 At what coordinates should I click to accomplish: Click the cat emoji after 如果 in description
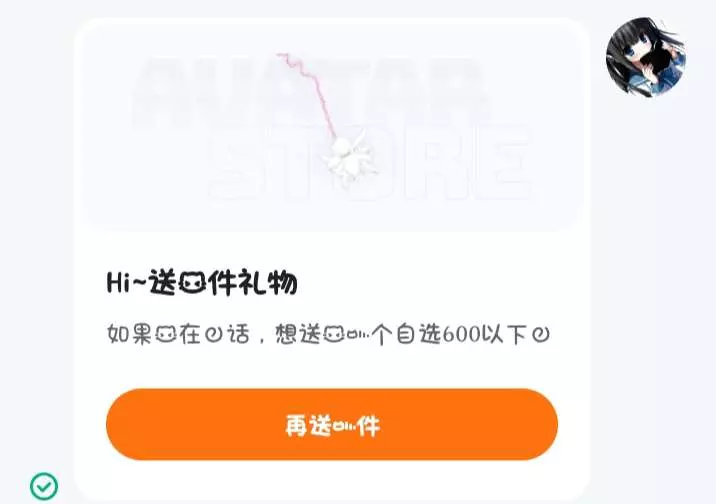click(x=165, y=336)
